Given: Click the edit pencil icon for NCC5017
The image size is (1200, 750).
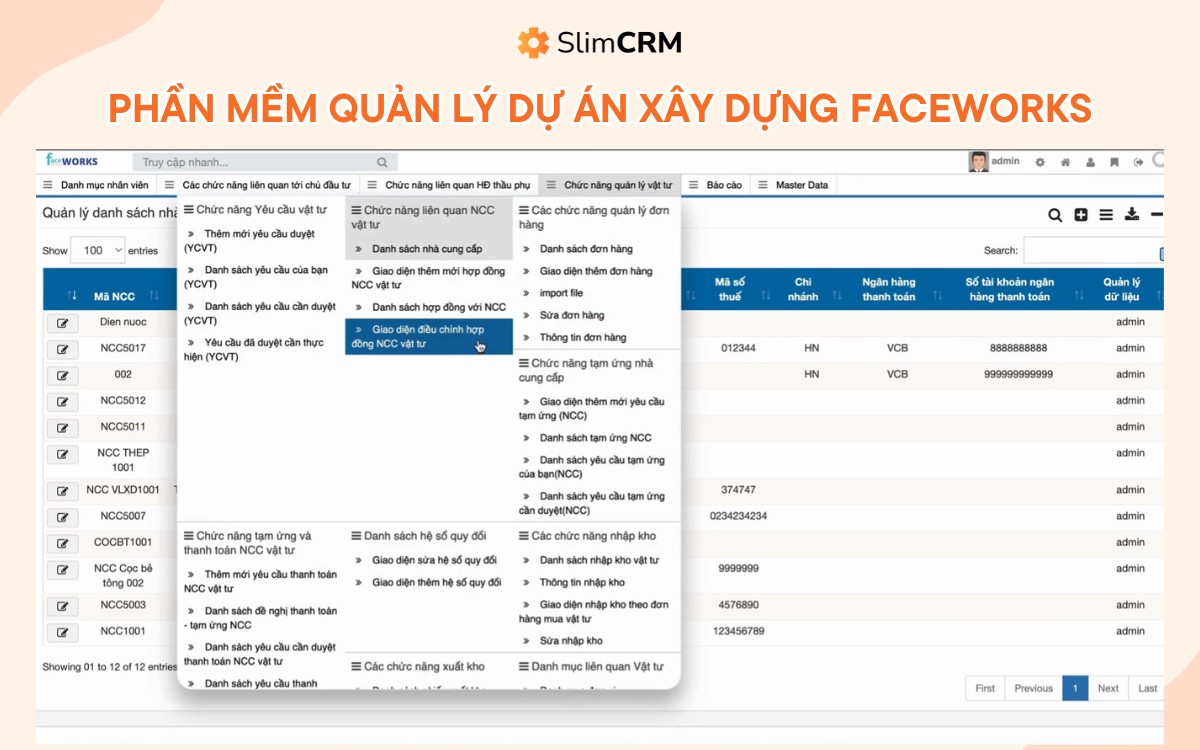Looking at the screenshot, I should point(62,349).
